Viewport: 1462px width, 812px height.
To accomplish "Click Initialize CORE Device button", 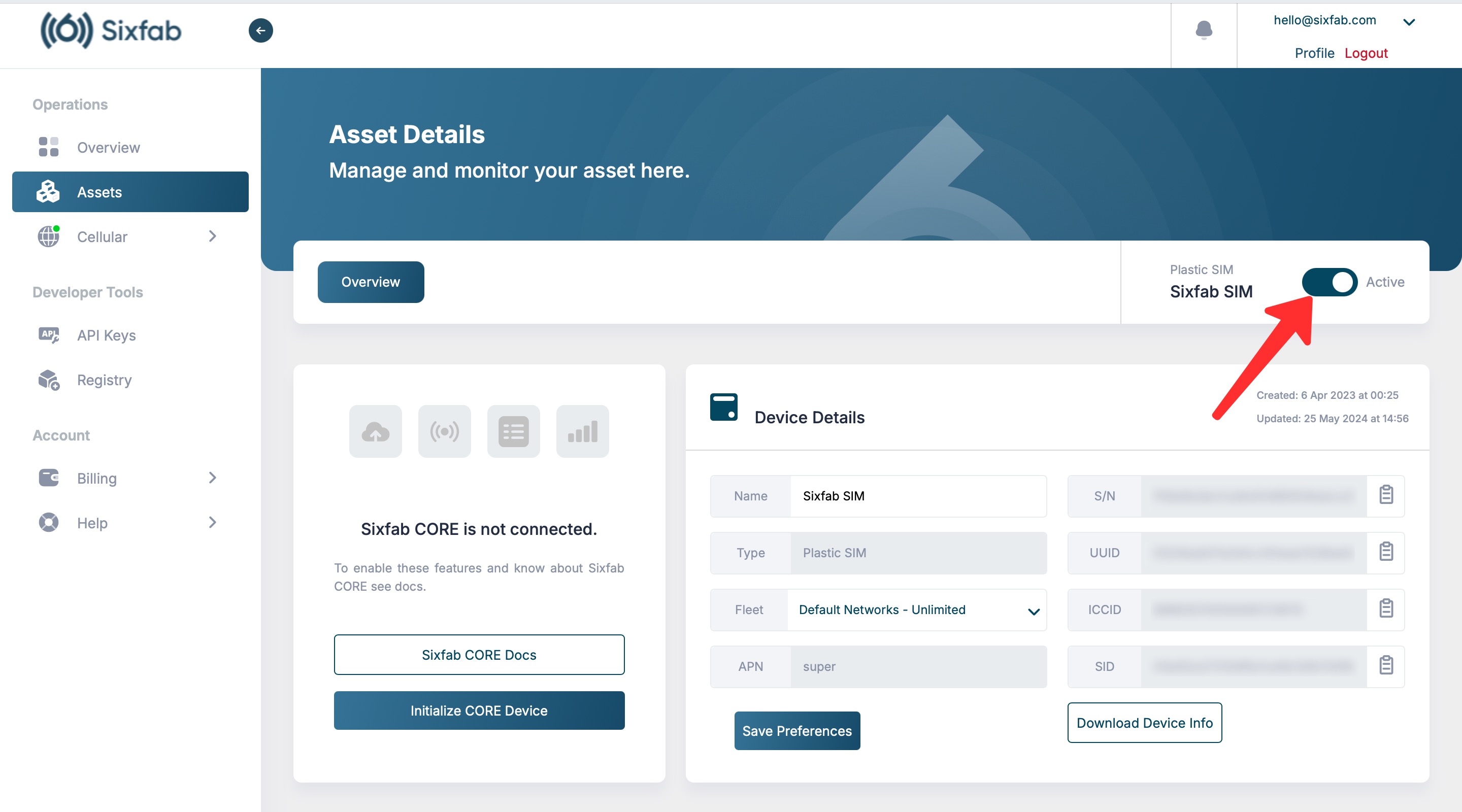I will pos(479,710).
